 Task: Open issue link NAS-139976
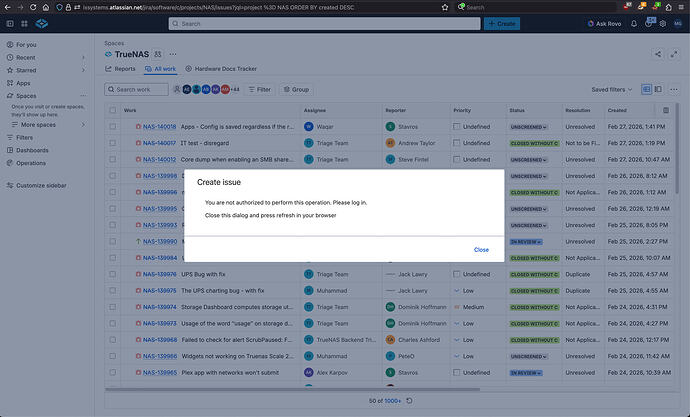[159, 274]
